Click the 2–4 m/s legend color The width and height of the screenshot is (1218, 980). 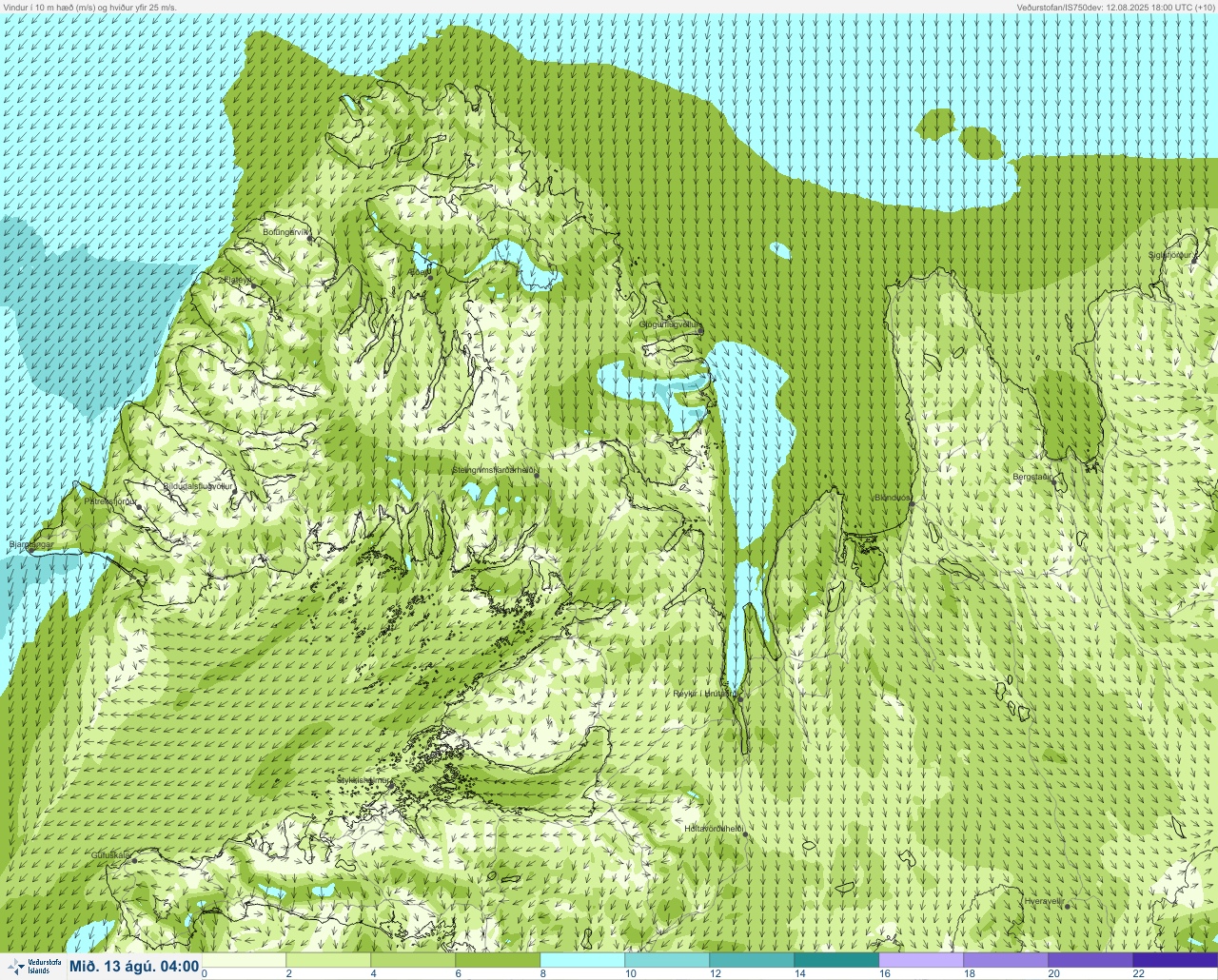pyautogui.click(x=328, y=959)
